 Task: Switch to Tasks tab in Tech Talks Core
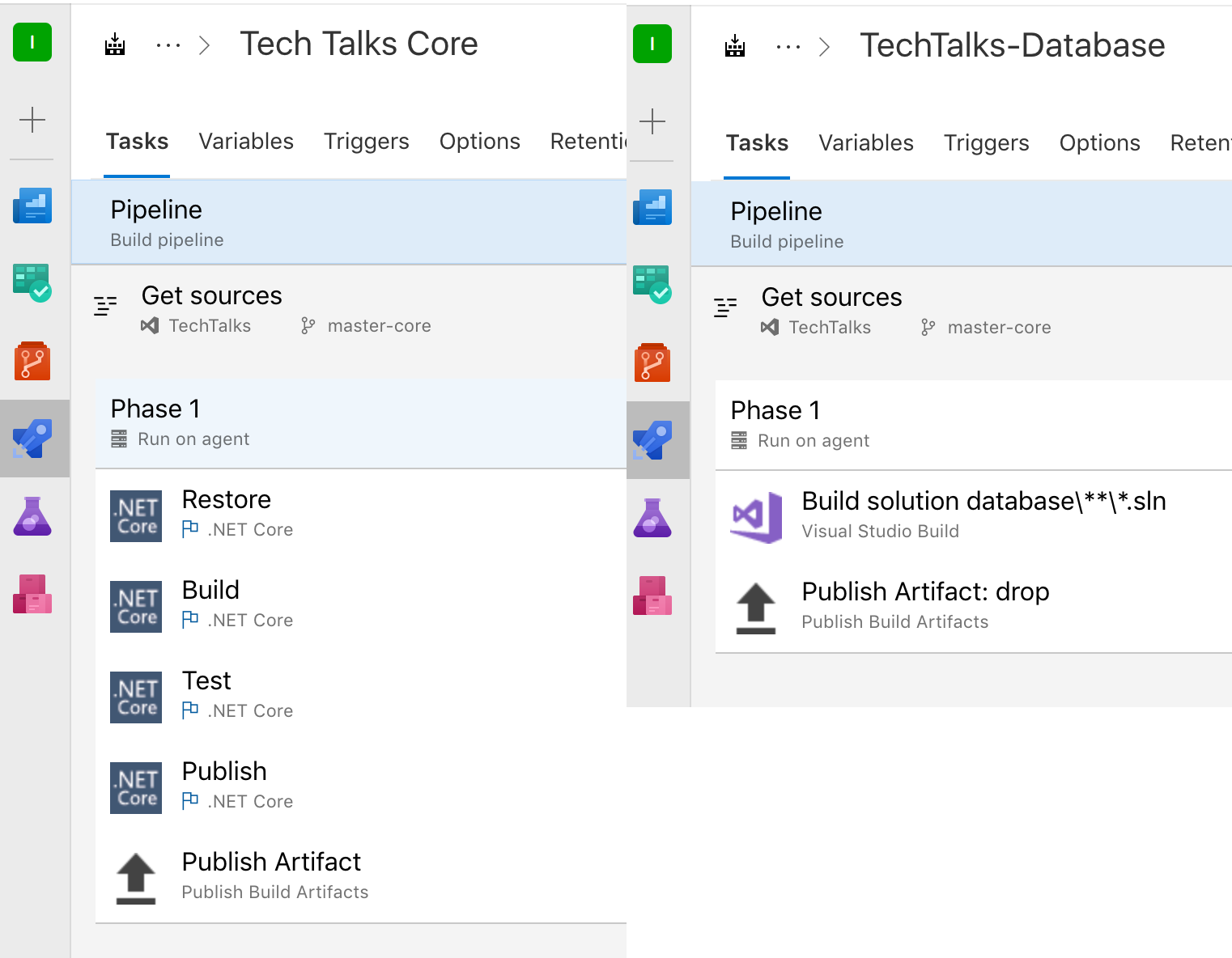pos(137,142)
